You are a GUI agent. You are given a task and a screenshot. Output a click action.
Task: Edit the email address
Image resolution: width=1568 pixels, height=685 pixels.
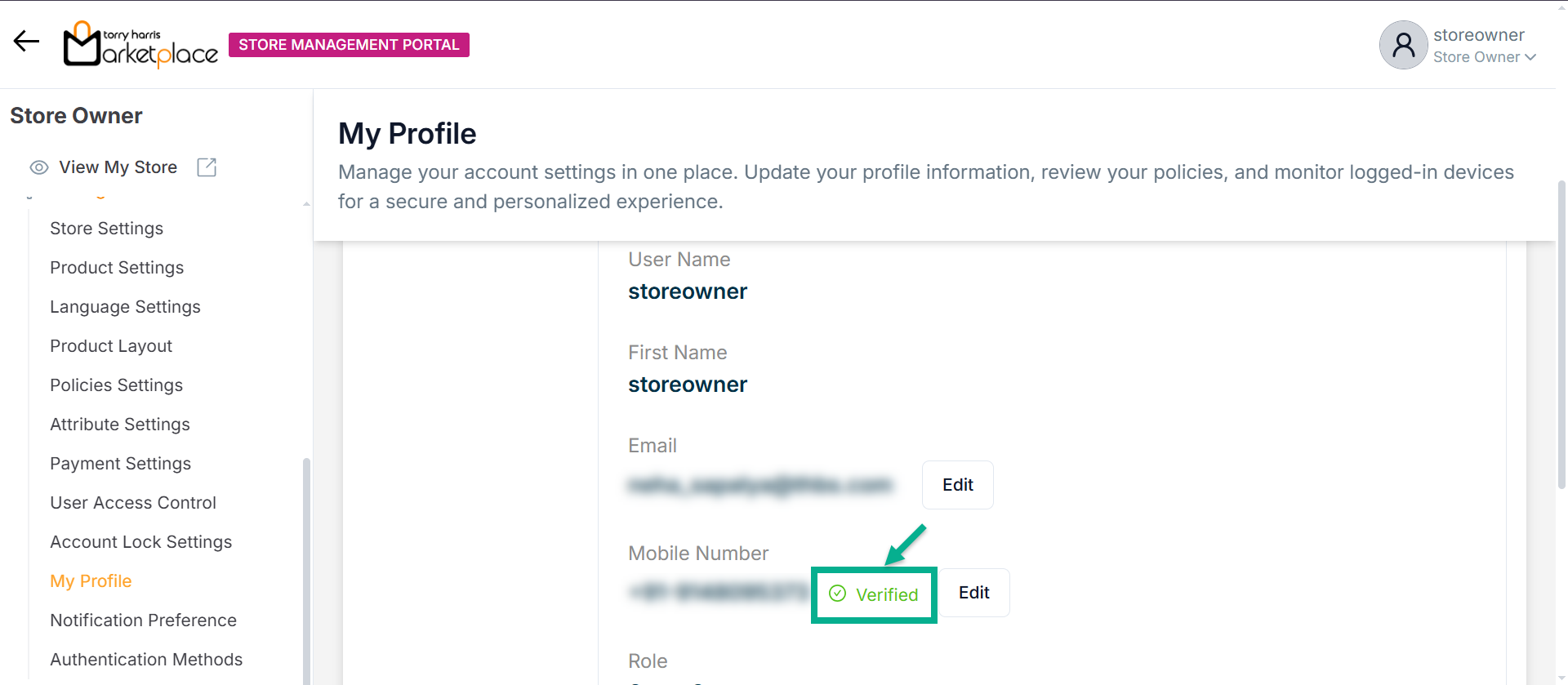click(x=957, y=485)
